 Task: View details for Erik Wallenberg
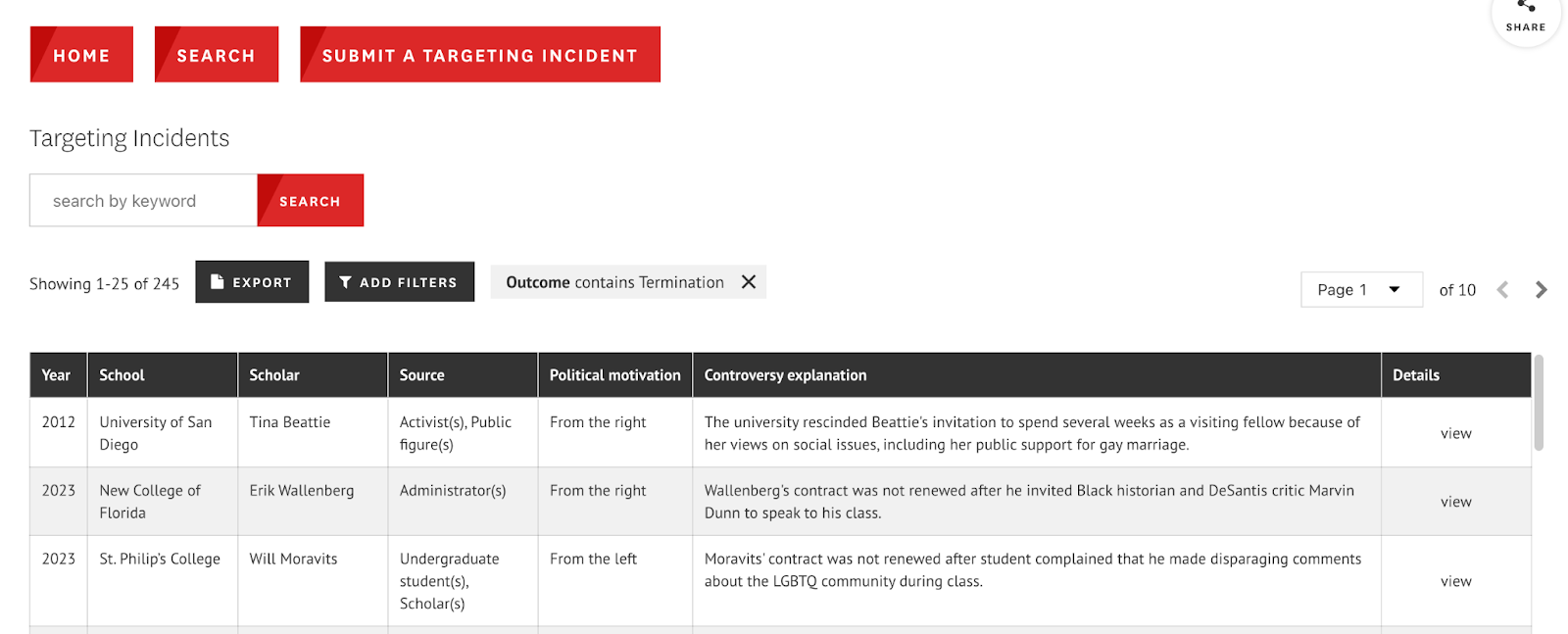(x=1455, y=502)
